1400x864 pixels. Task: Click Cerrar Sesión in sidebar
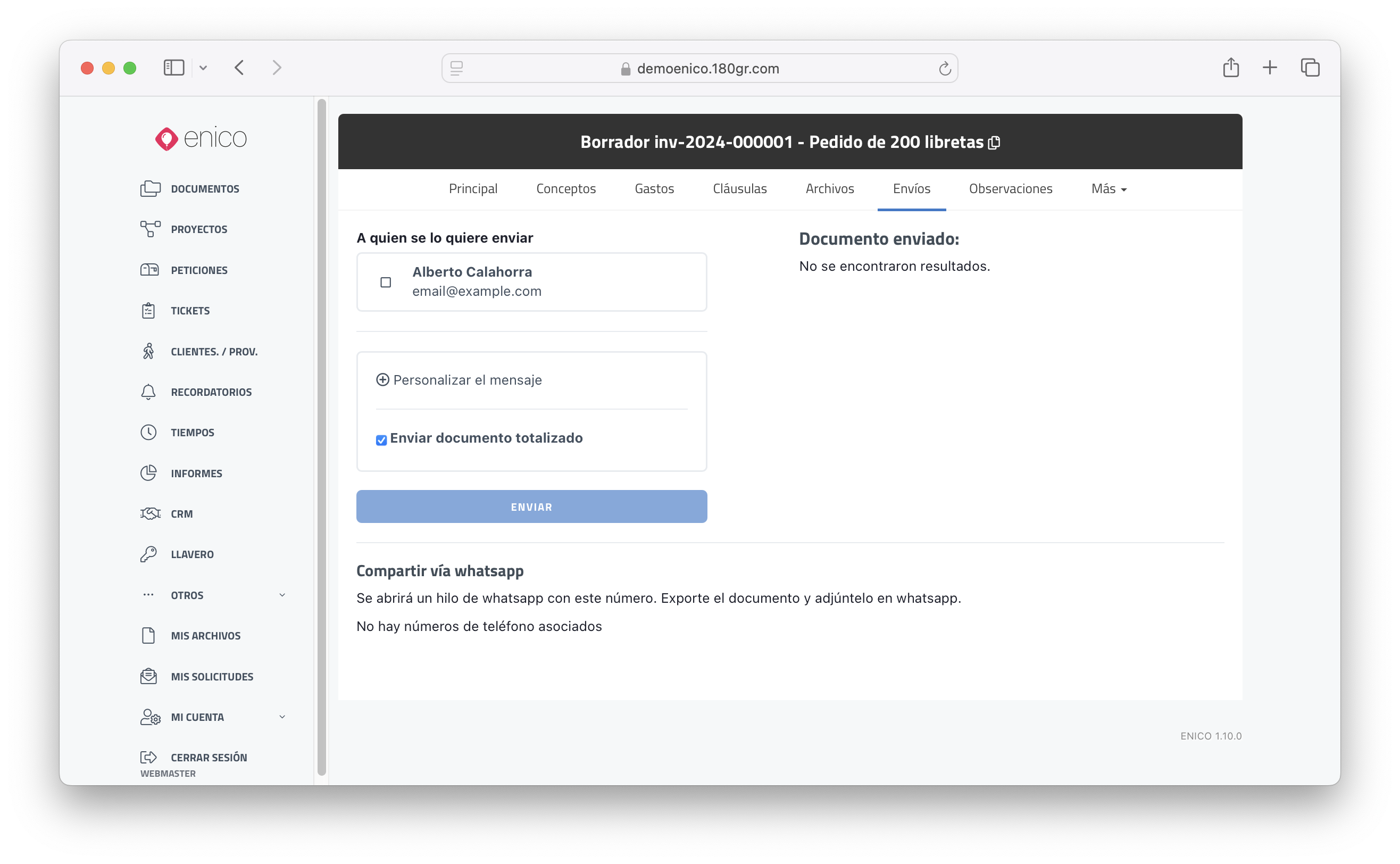209,758
